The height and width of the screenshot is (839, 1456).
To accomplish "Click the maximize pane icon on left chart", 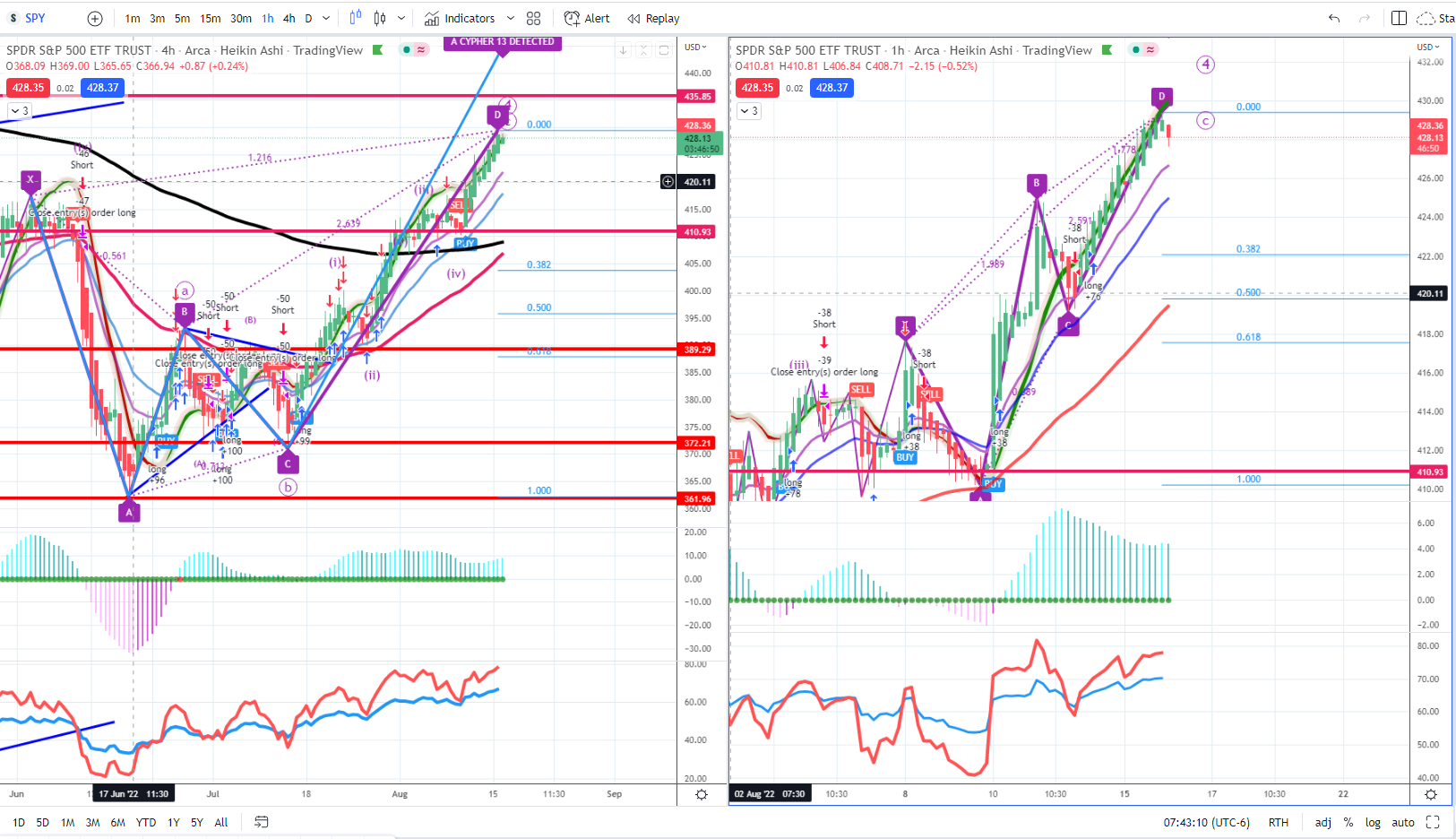I will tap(664, 50).
